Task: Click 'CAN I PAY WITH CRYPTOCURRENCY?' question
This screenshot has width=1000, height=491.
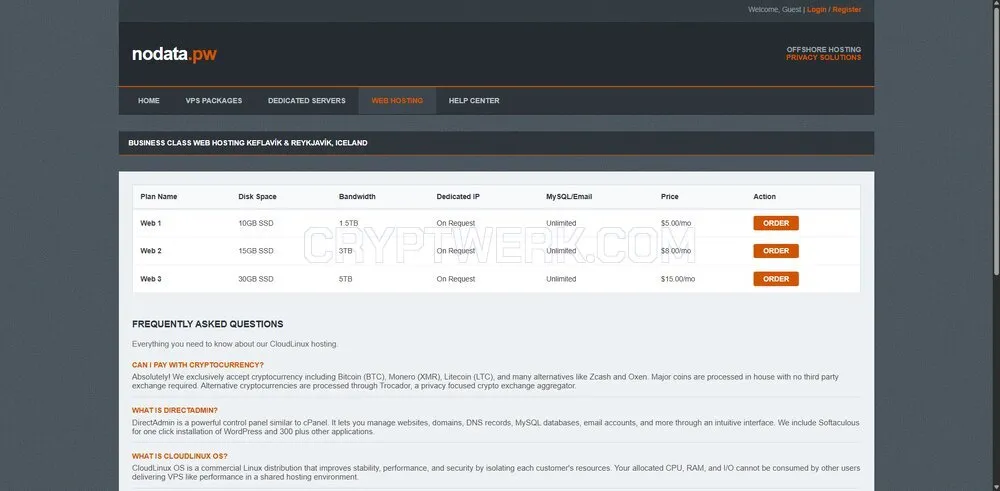Action: coord(198,365)
